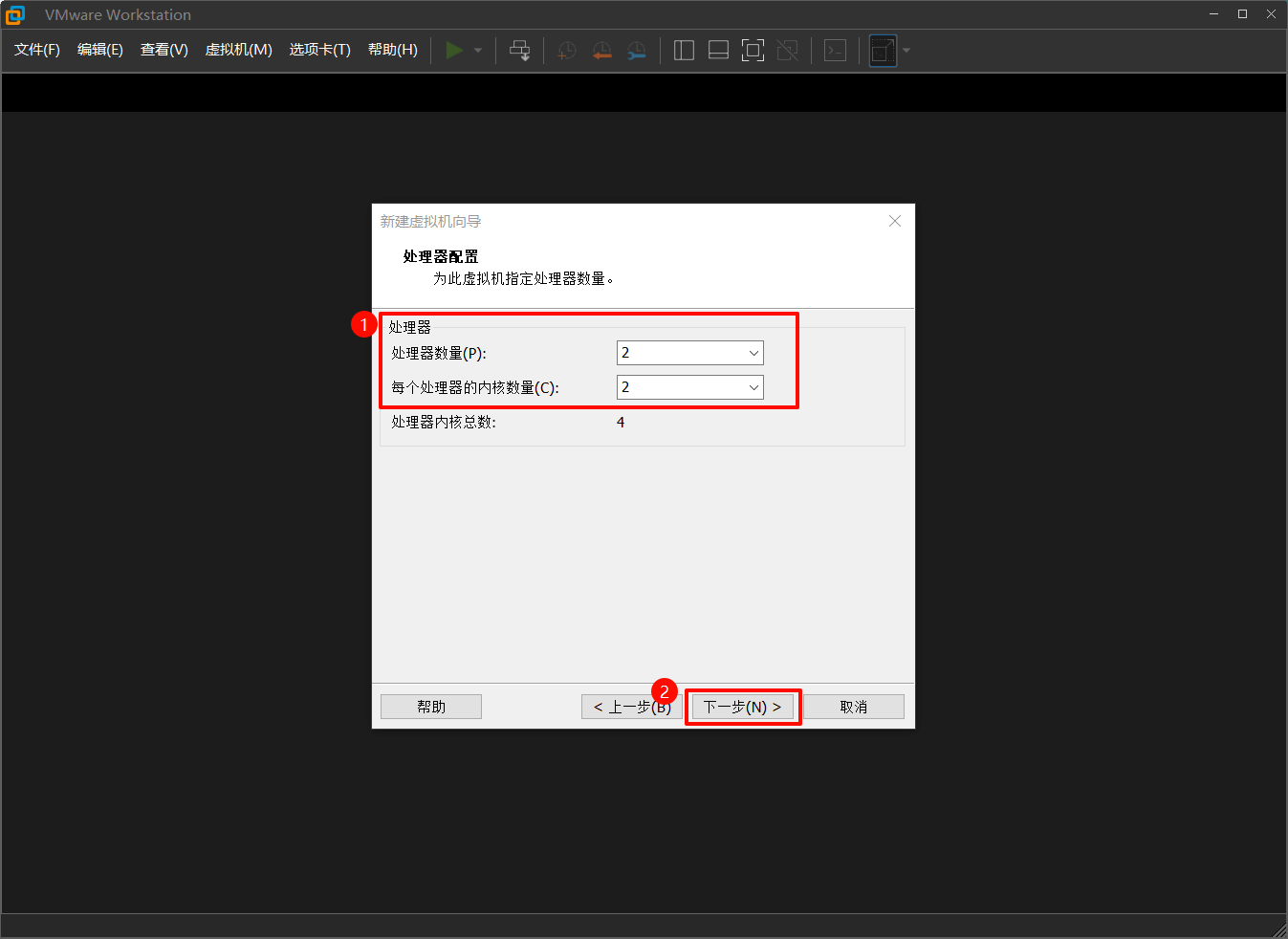1288x939 pixels.
Task: Toggle the library panel sidebar icon
Action: point(684,50)
